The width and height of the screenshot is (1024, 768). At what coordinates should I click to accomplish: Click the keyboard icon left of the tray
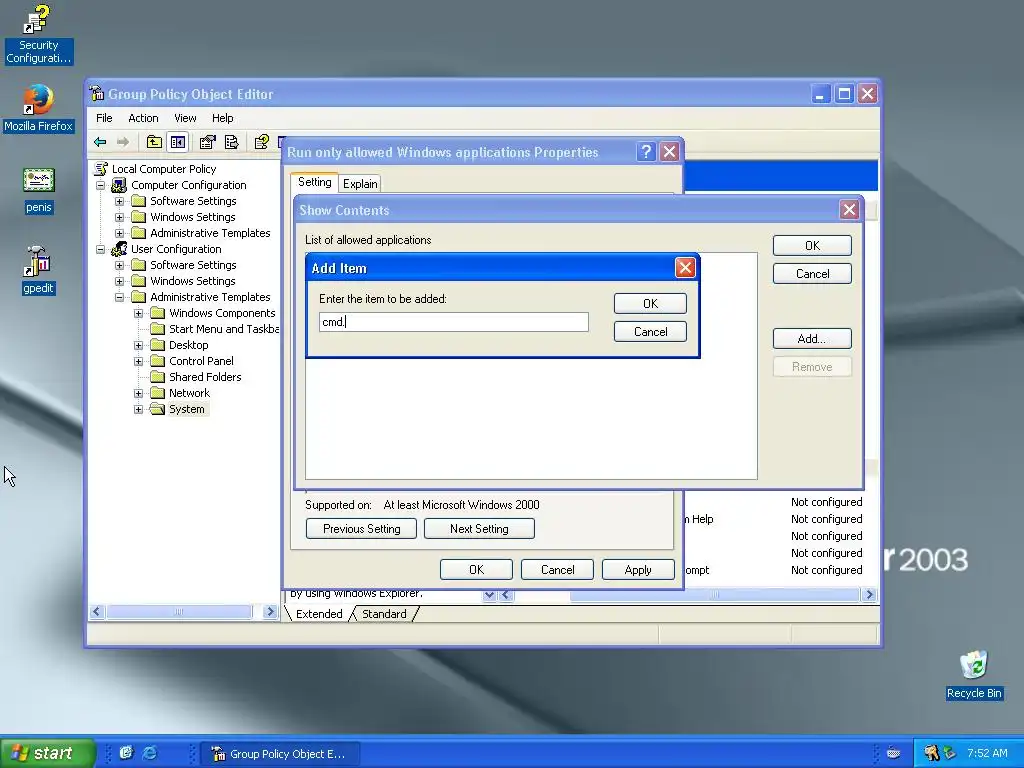click(893, 753)
